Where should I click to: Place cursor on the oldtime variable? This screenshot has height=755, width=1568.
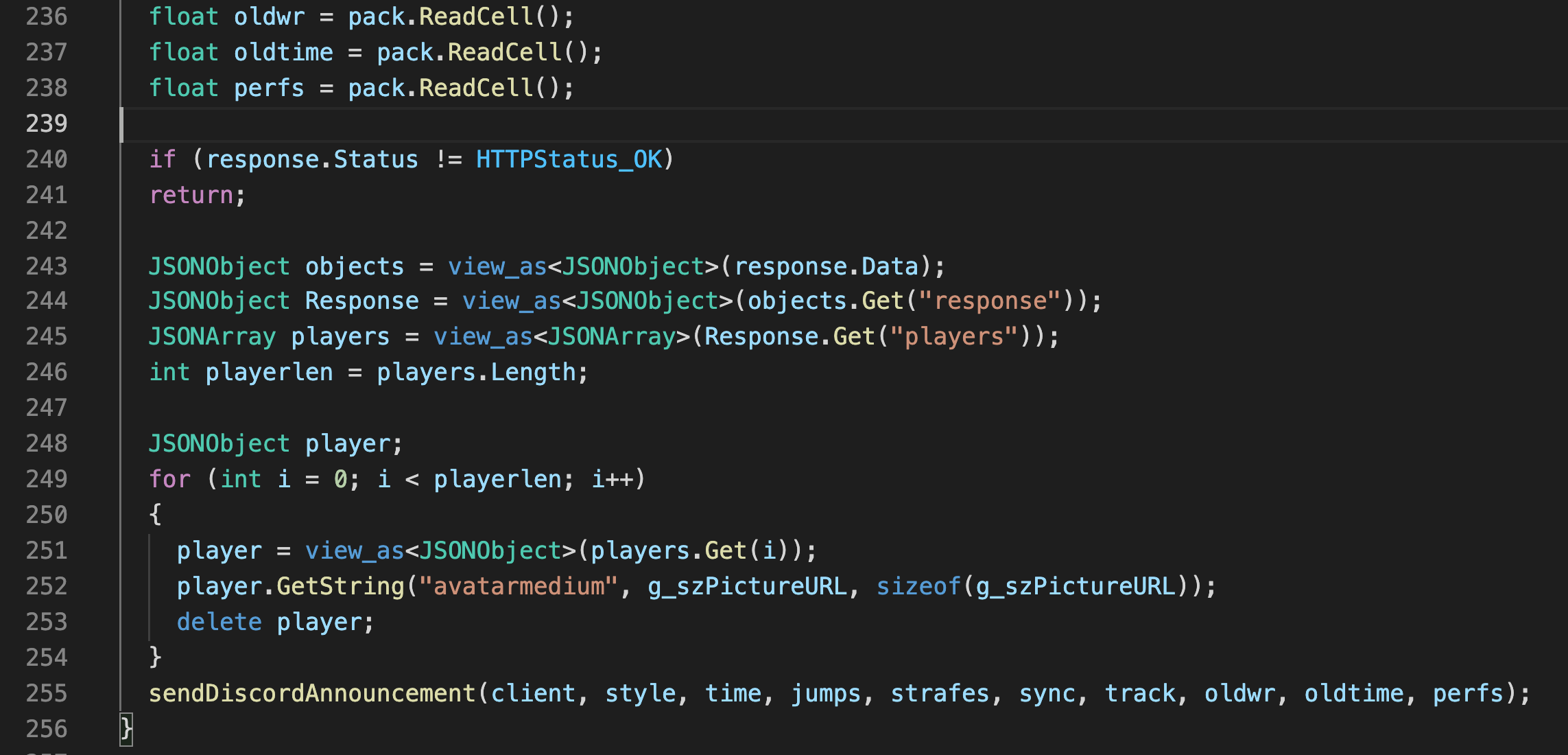pyautogui.click(x=283, y=51)
